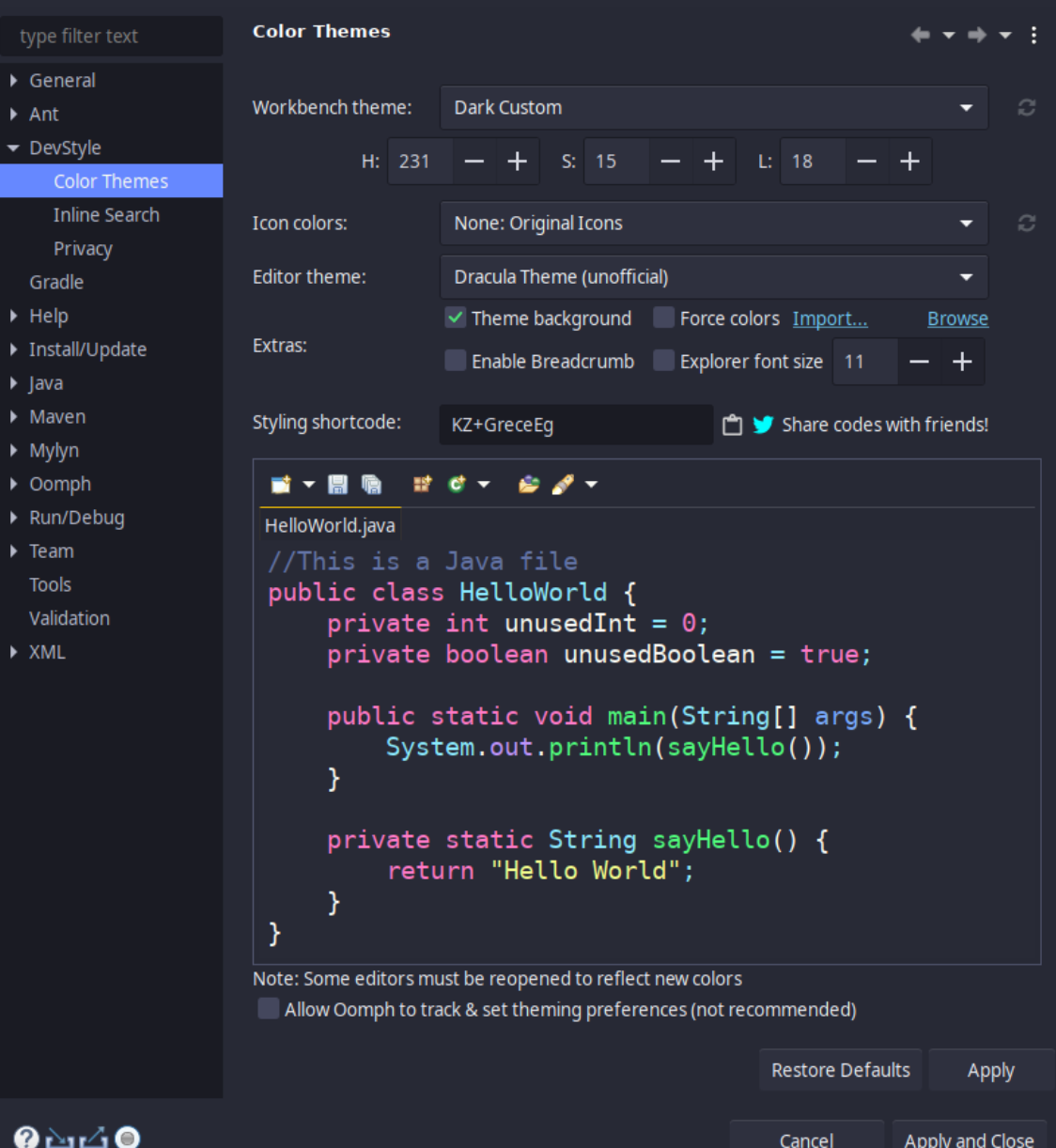The height and width of the screenshot is (1148, 1056).
Task: Click the open type folder icon
Action: click(x=529, y=484)
